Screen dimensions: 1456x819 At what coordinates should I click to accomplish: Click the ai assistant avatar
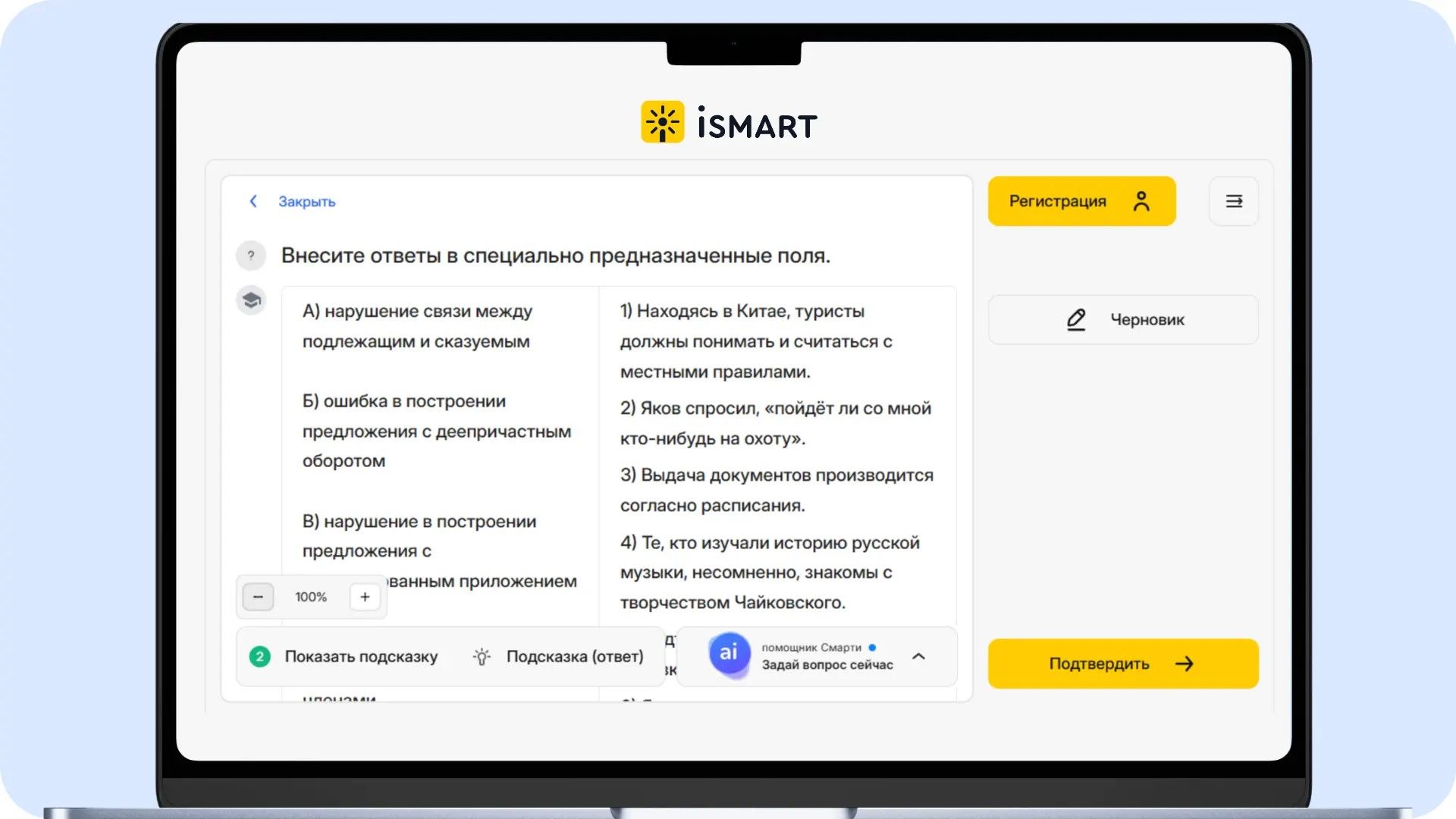729,654
